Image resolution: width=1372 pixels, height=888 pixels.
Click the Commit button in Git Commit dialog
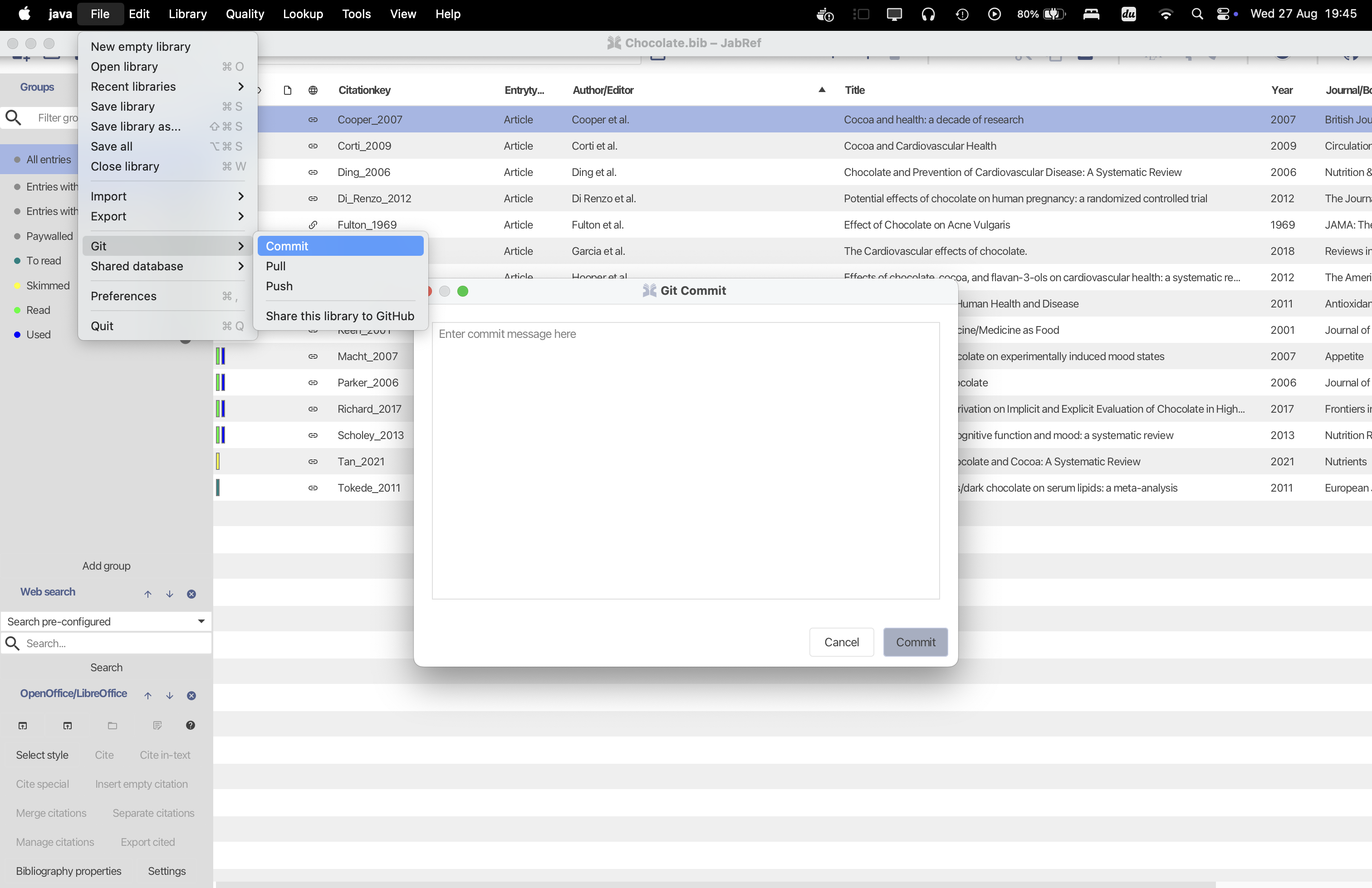(x=916, y=642)
